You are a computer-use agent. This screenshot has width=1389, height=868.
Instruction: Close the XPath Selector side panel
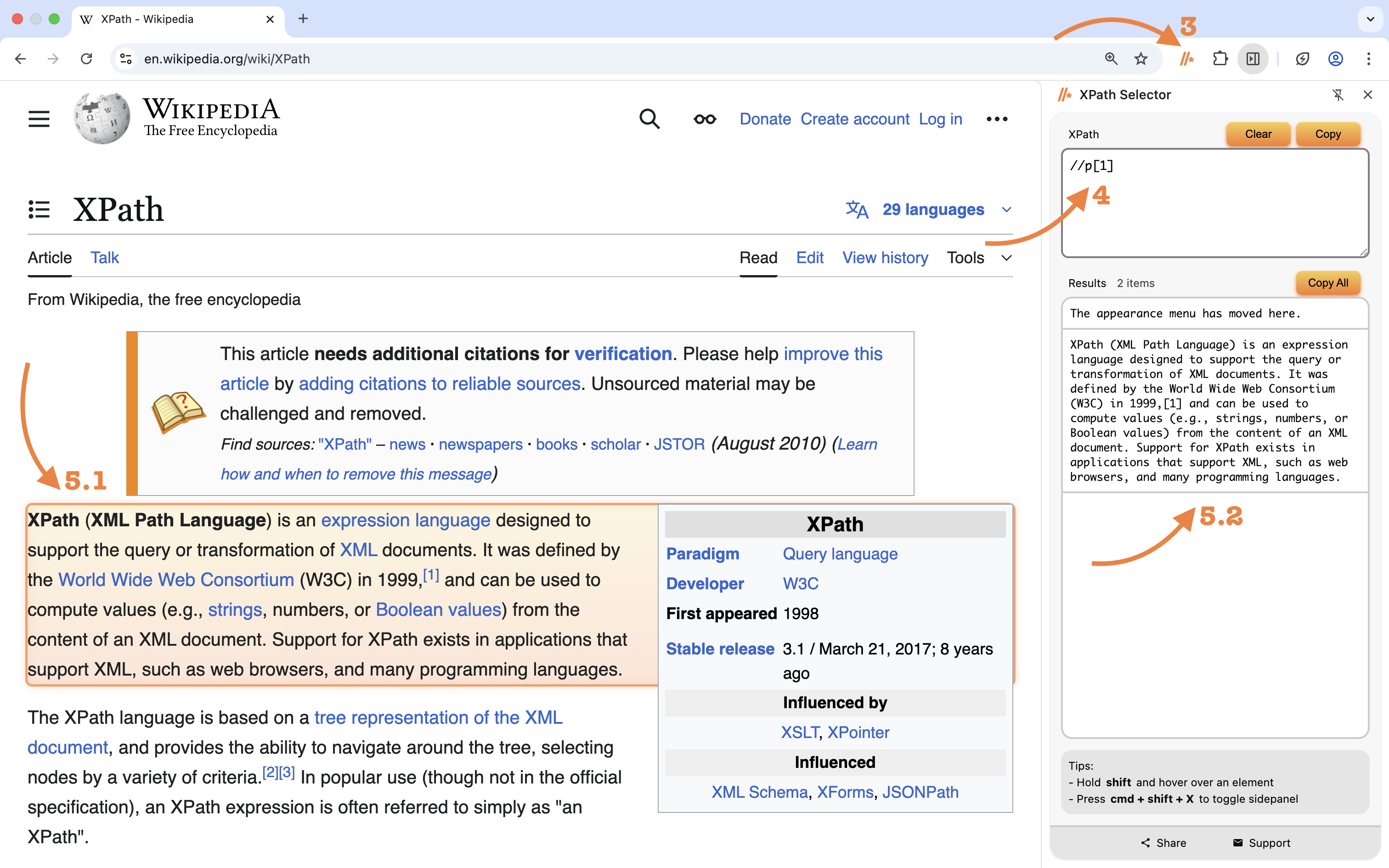tap(1368, 95)
